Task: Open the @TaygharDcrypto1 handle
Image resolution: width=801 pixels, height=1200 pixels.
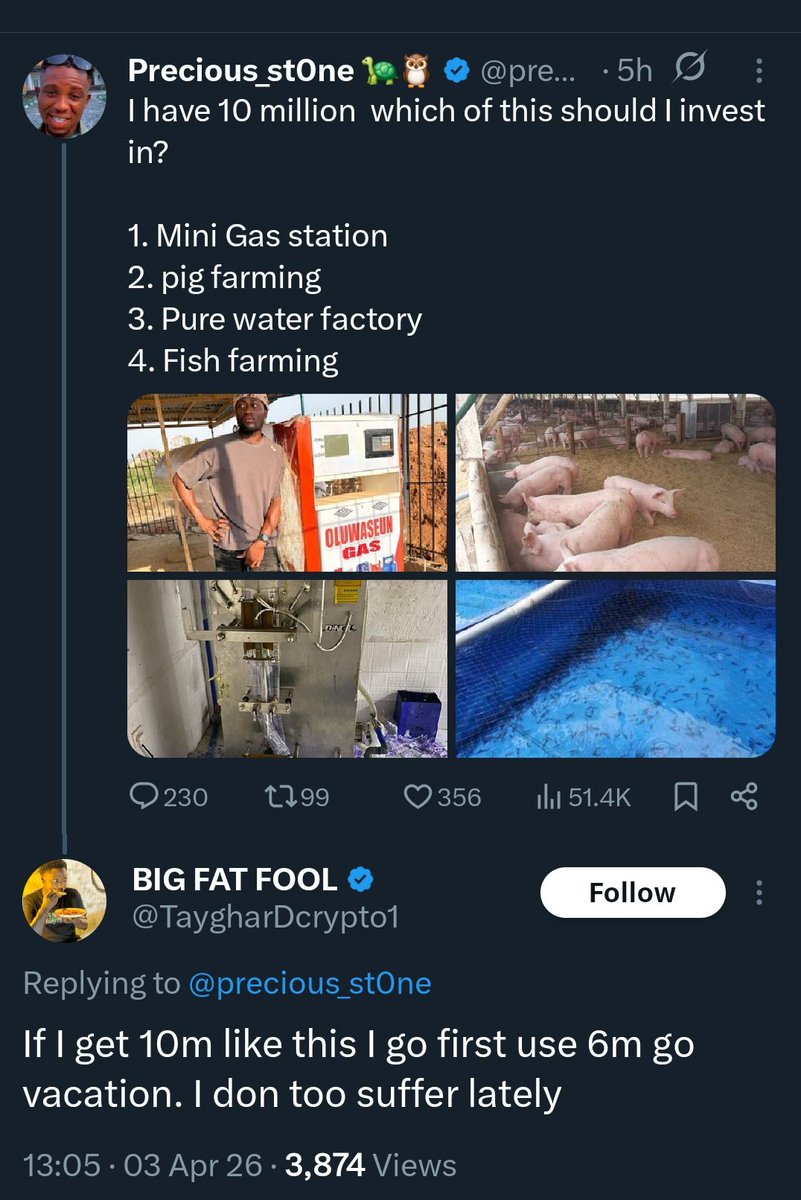Action: pos(266,916)
